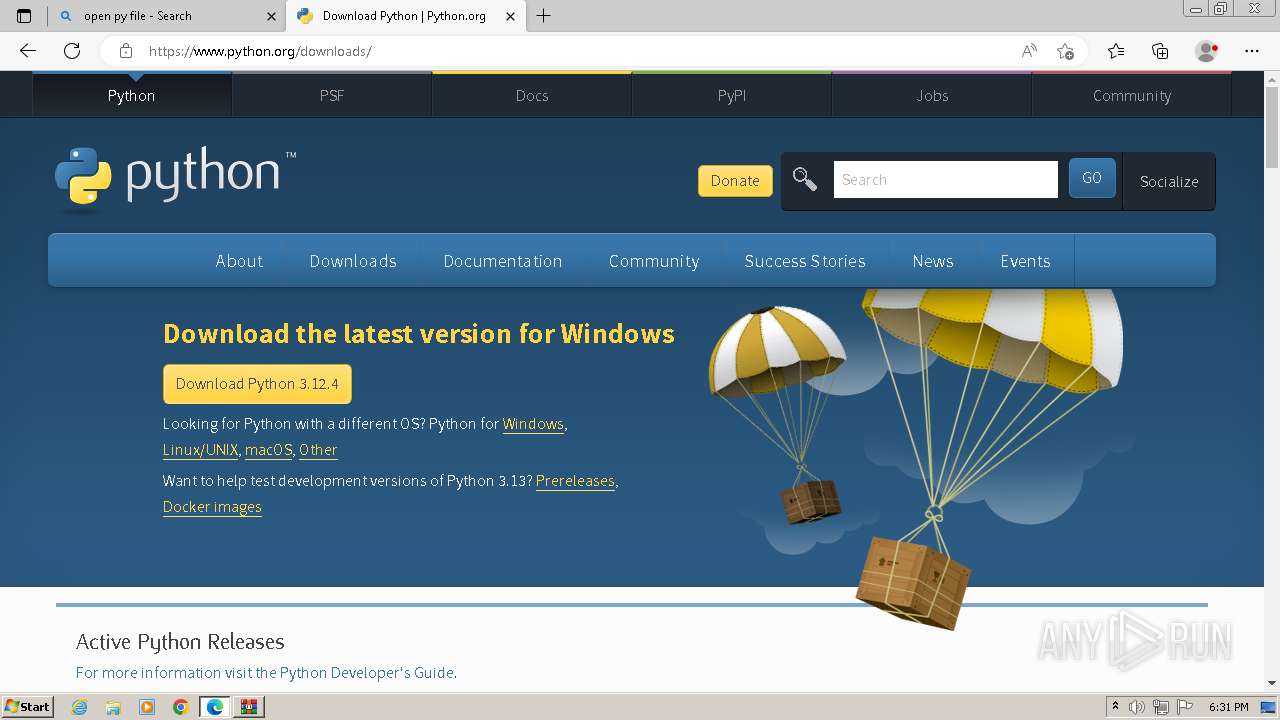The image size is (1280, 720).
Task: Select the Python top bar tab
Action: coord(132,95)
